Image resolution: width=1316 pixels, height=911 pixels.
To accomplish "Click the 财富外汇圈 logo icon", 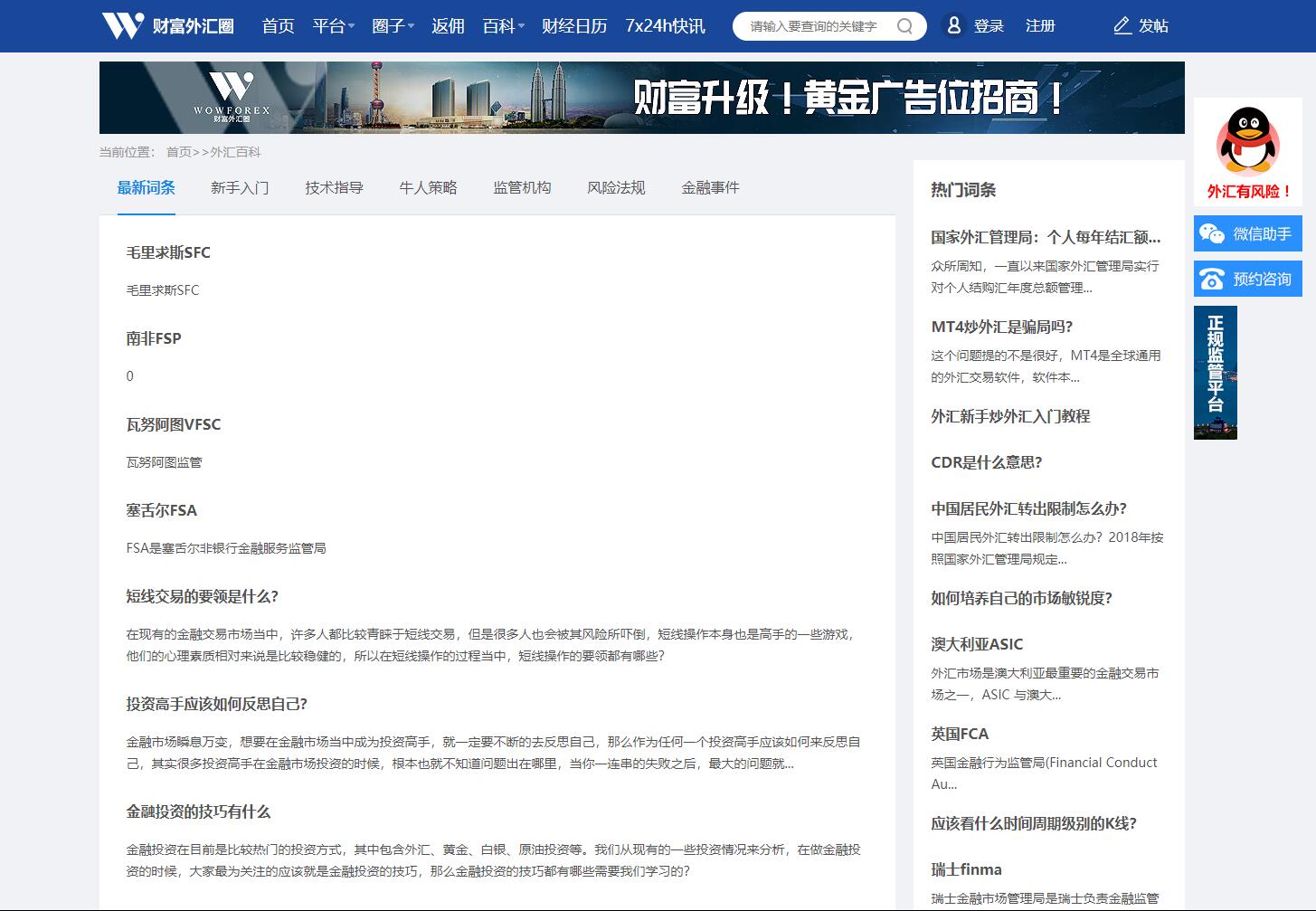I will click(x=123, y=25).
